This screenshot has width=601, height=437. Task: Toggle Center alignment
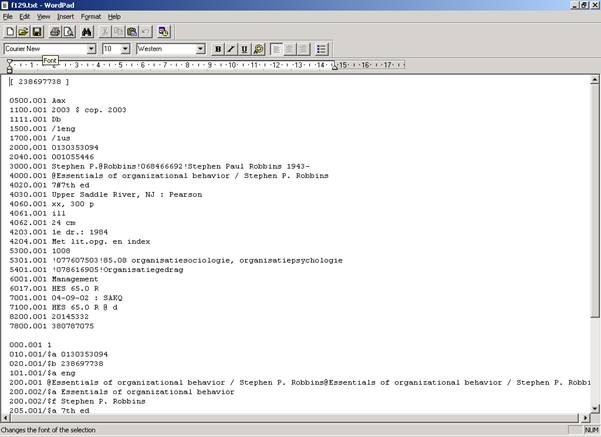point(290,49)
